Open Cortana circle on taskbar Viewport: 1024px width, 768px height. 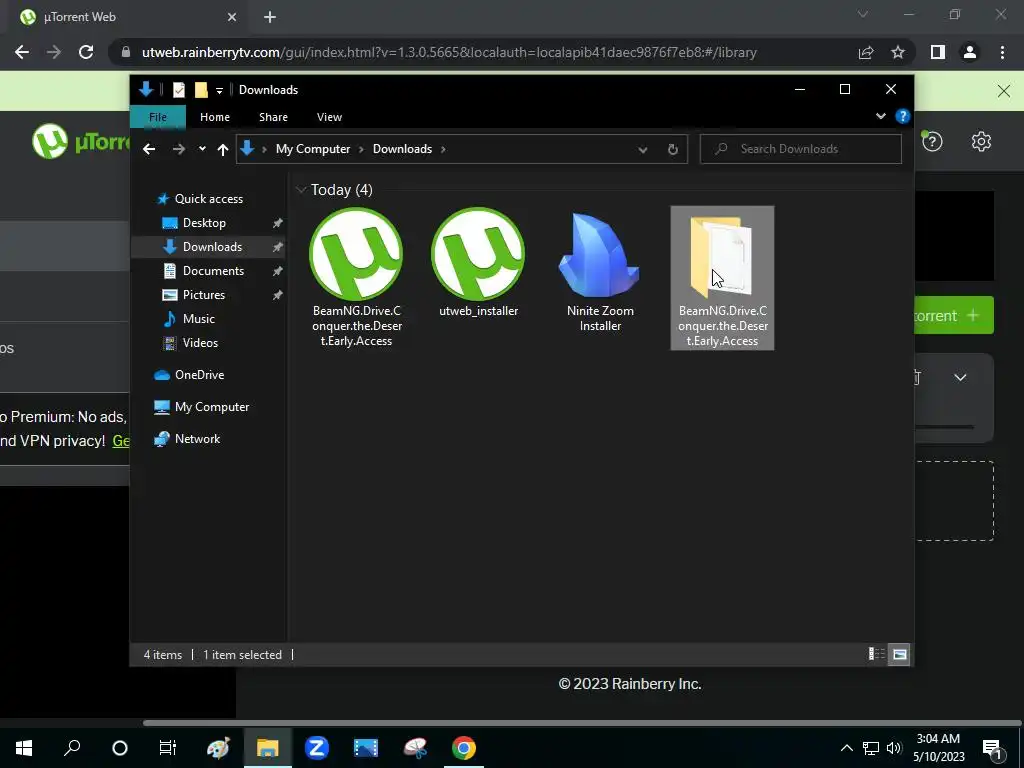[x=120, y=748]
